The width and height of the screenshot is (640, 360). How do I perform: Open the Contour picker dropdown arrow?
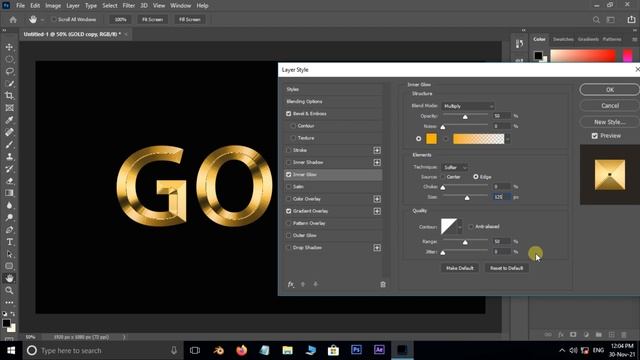(460, 227)
